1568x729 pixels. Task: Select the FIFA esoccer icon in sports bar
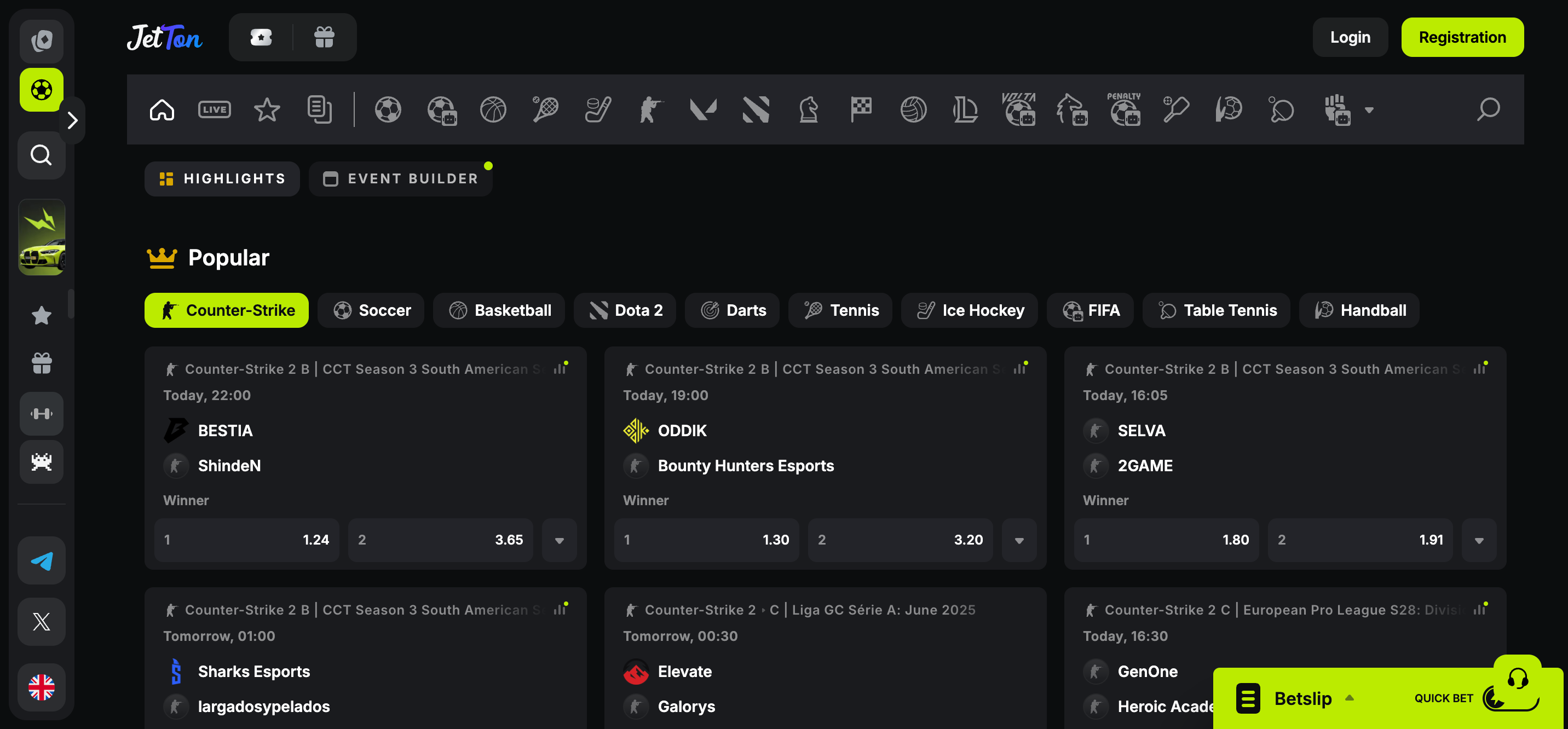coord(442,111)
